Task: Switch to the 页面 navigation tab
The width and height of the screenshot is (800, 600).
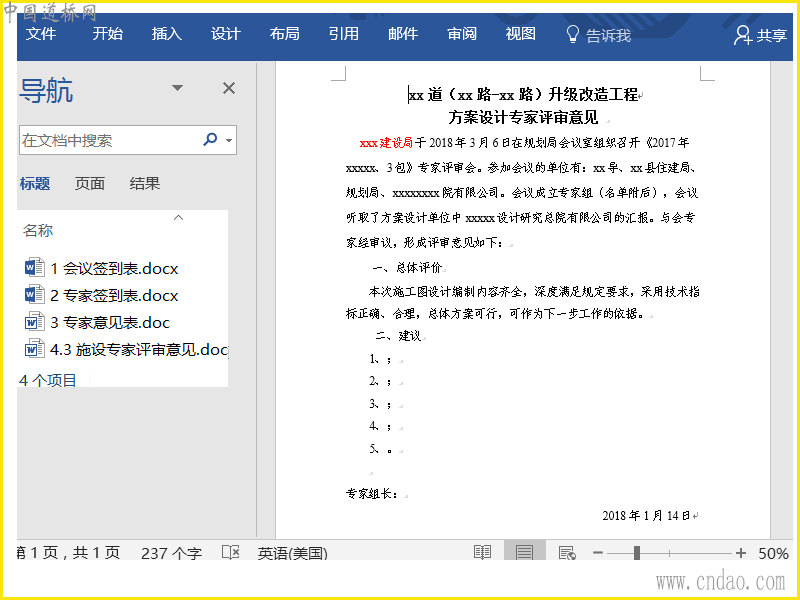Action: [x=90, y=183]
